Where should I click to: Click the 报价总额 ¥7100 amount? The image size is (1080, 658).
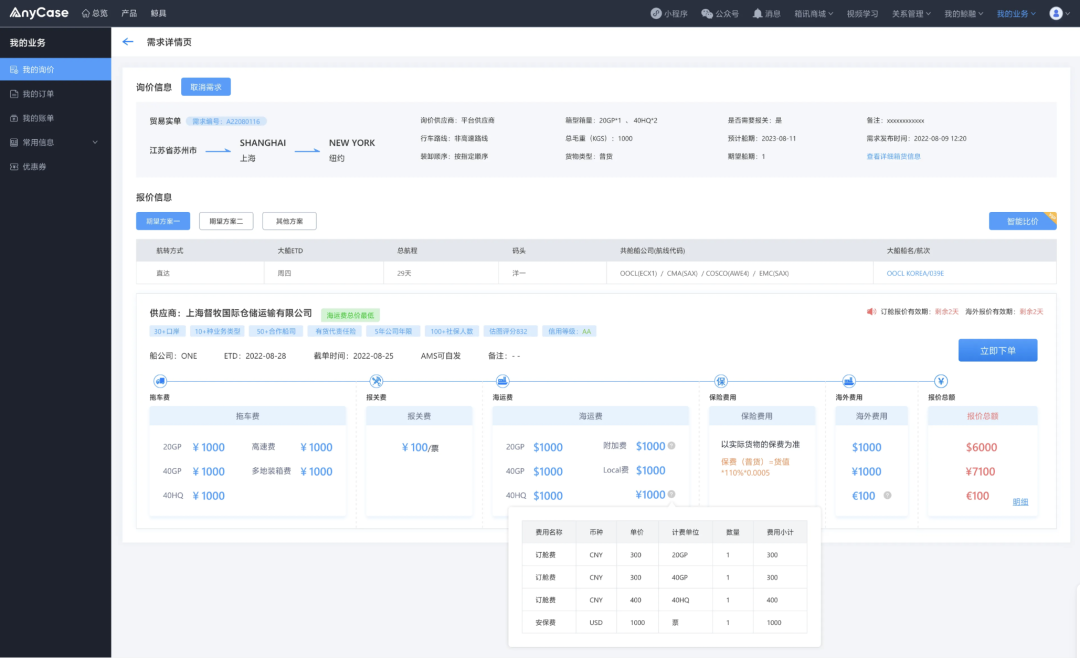coord(980,471)
